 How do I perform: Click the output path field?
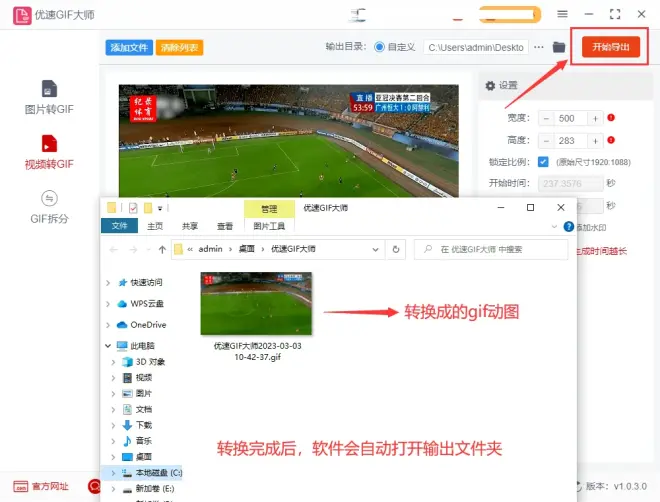476,48
